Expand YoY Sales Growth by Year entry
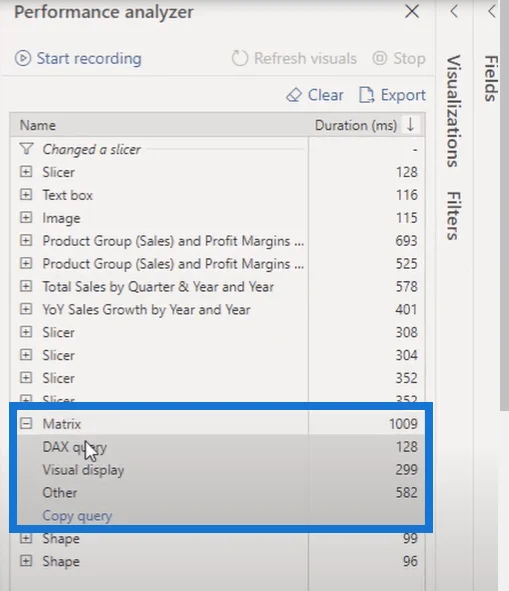This screenshot has width=509, height=591. point(26,309)
